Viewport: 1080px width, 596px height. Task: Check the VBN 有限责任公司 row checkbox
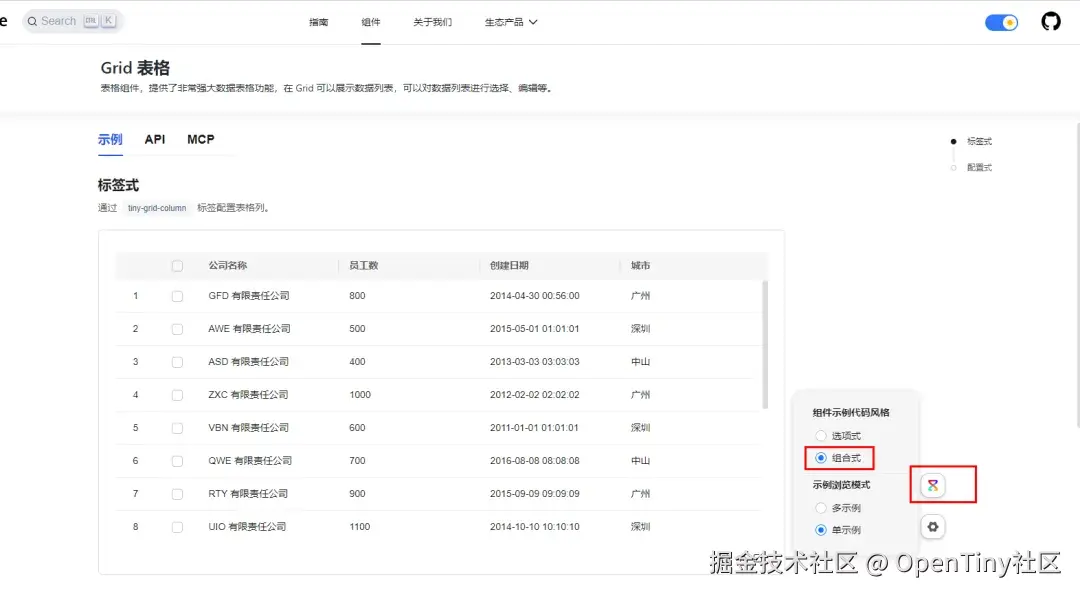178,429
